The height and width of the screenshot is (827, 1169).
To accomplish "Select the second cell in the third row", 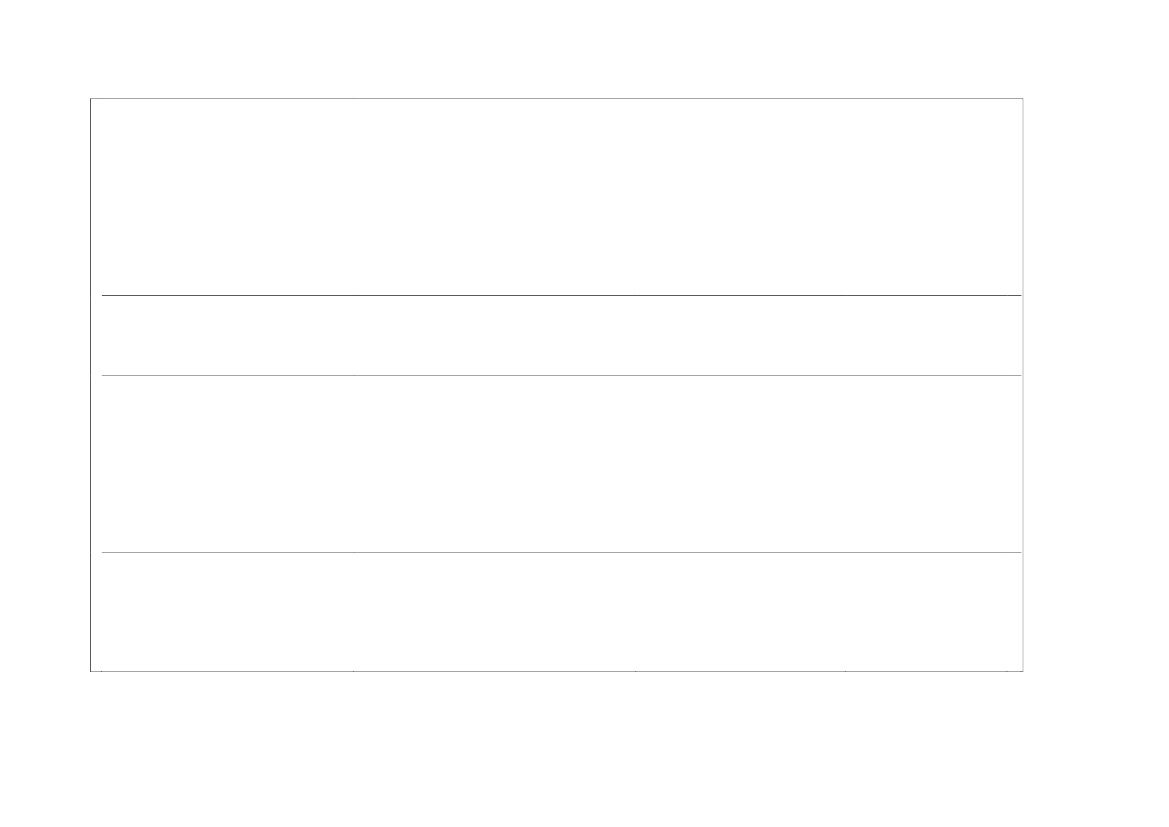I will click(x=494, y=464).
